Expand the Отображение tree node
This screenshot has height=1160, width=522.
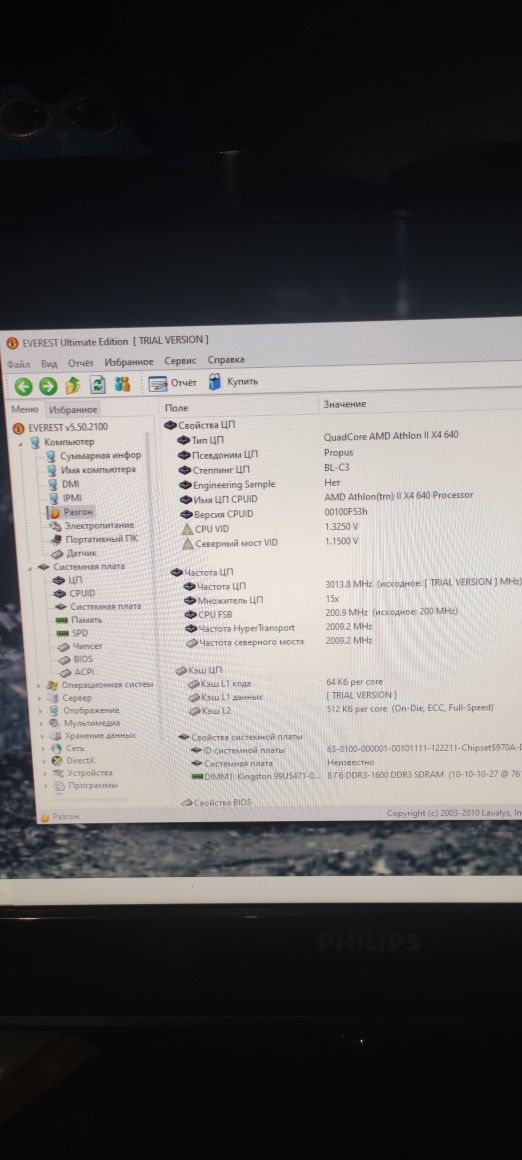41,711
